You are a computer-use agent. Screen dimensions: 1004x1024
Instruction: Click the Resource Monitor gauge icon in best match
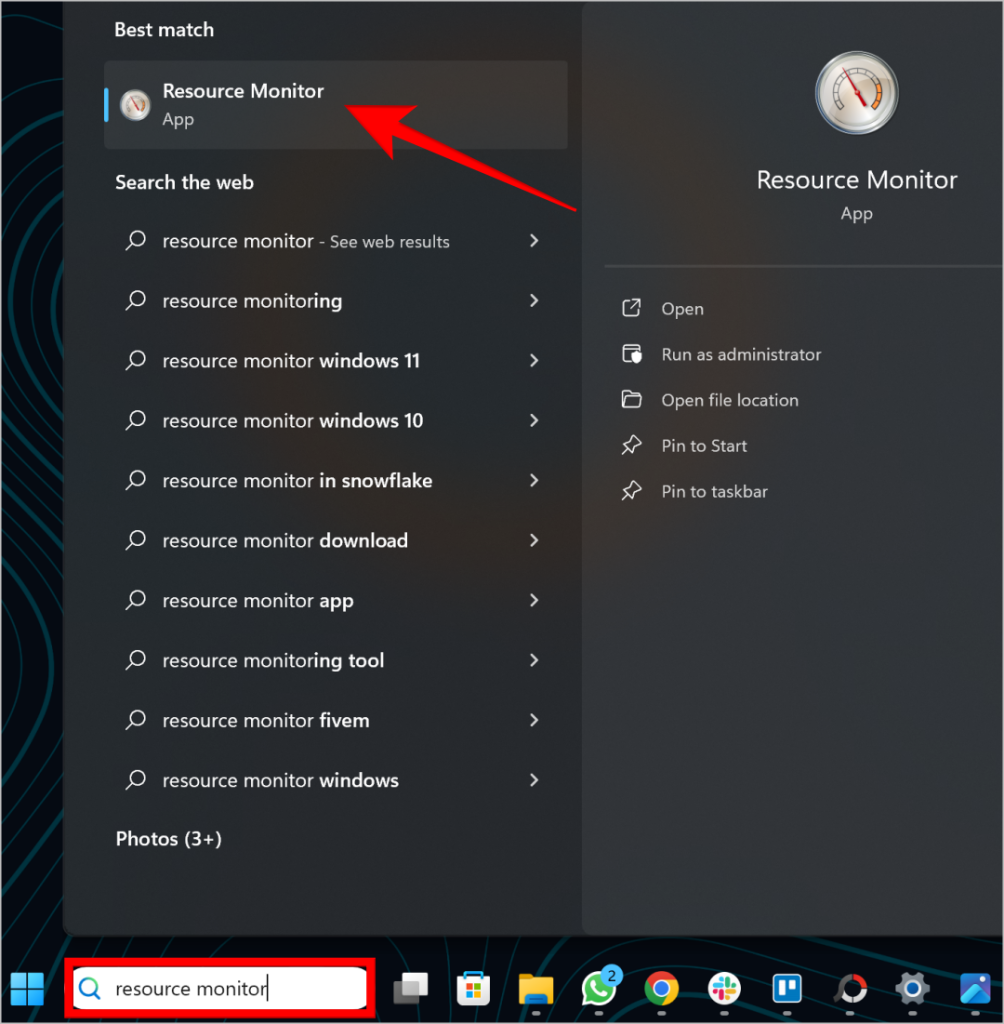pos(135,104)
